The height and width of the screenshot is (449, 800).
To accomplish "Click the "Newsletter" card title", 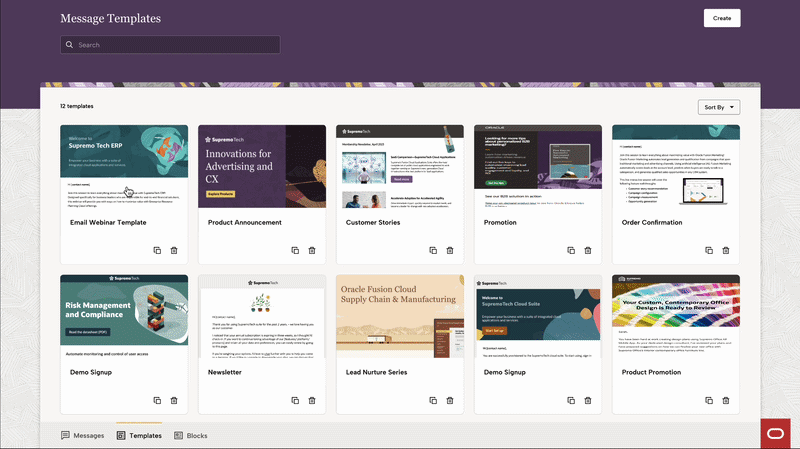I will pos(224,372).
